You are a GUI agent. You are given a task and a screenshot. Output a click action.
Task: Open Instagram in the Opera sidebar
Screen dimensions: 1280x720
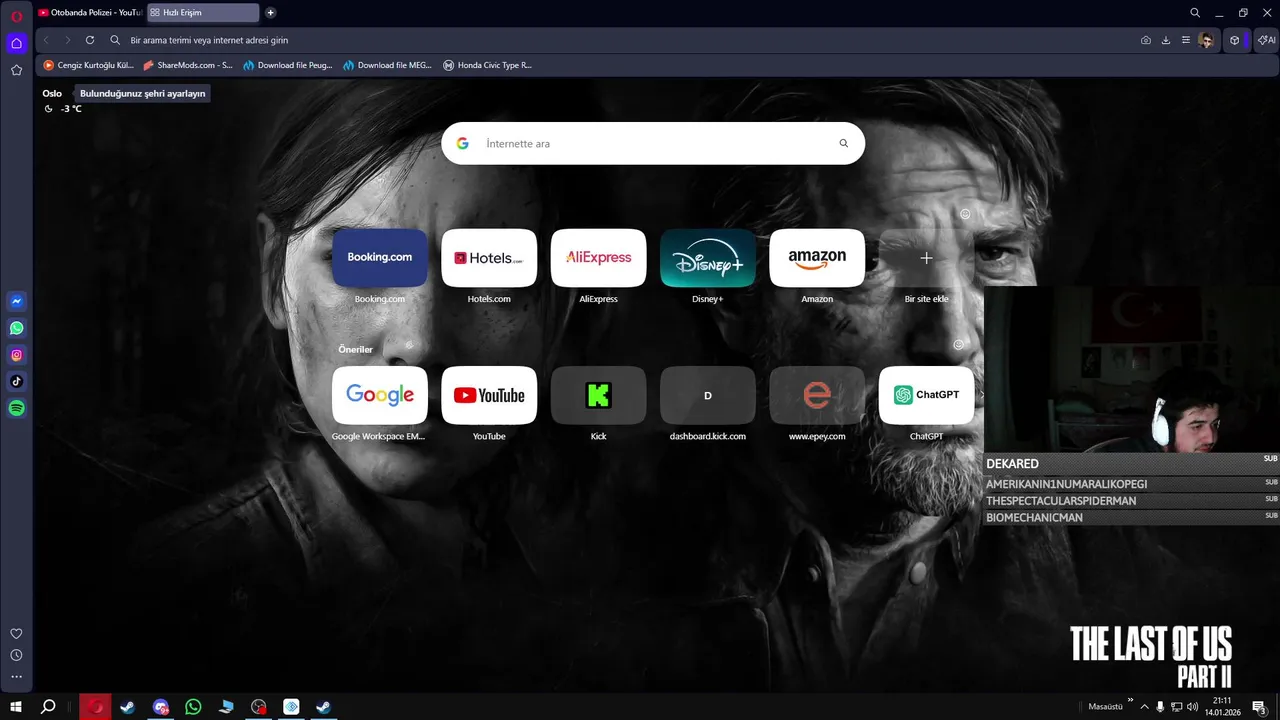[16, 355]
